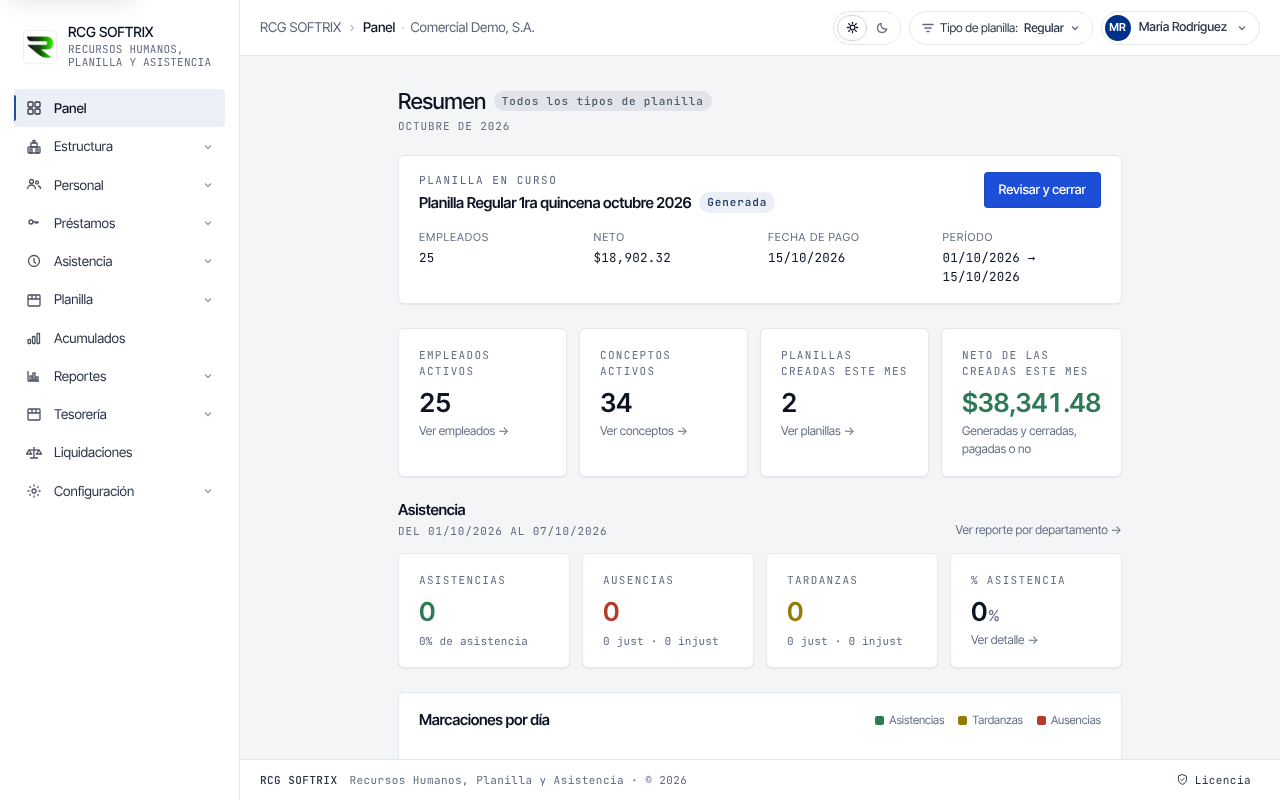Click the Tesorería icon in sidebar

(x=34, y=414)
